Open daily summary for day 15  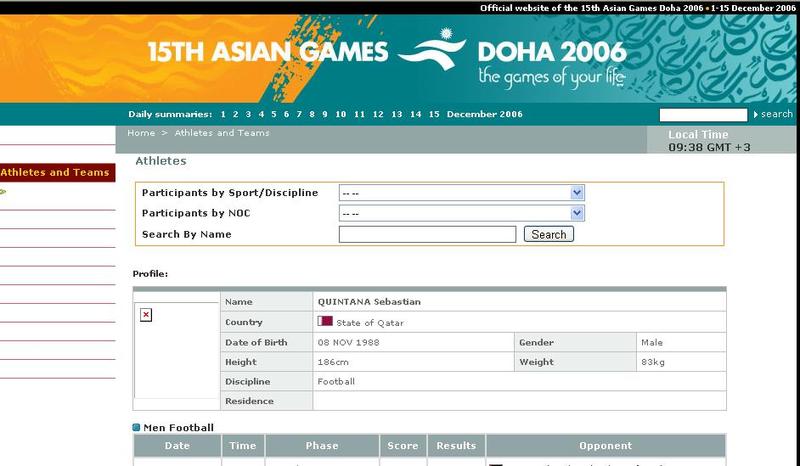(434, 114)
